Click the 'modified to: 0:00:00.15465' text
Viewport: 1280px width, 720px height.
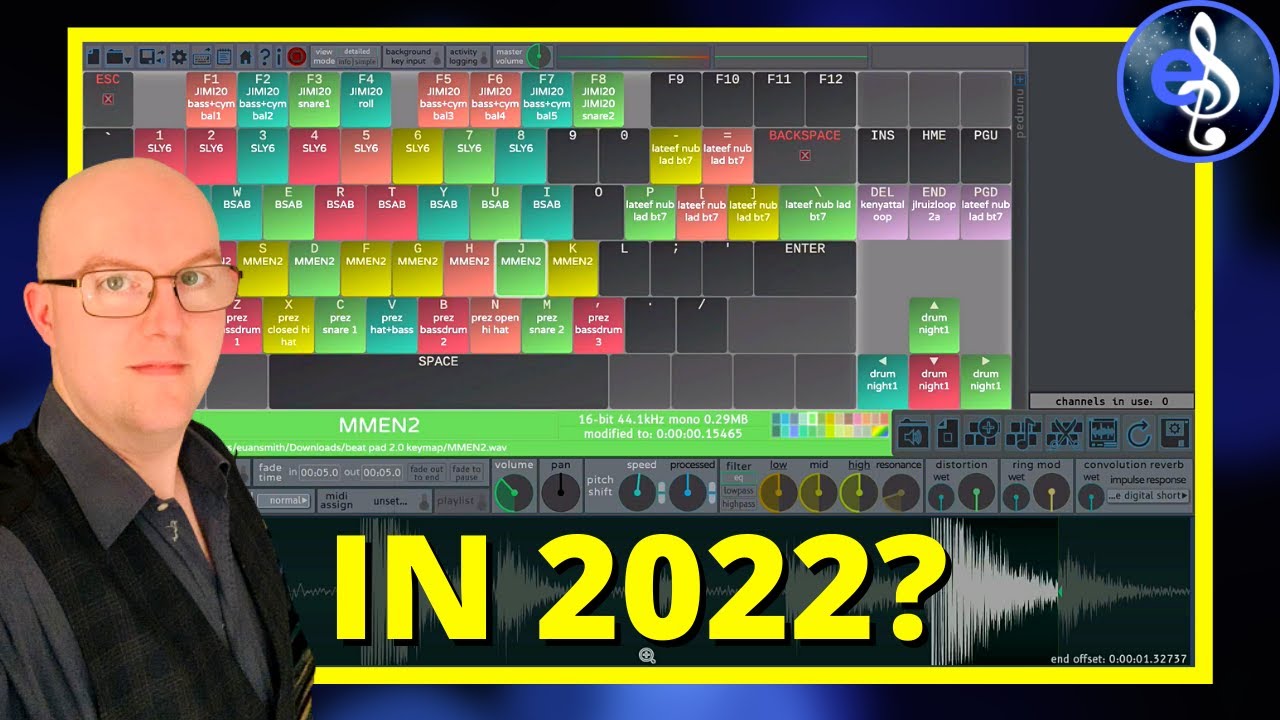(661, 433)
